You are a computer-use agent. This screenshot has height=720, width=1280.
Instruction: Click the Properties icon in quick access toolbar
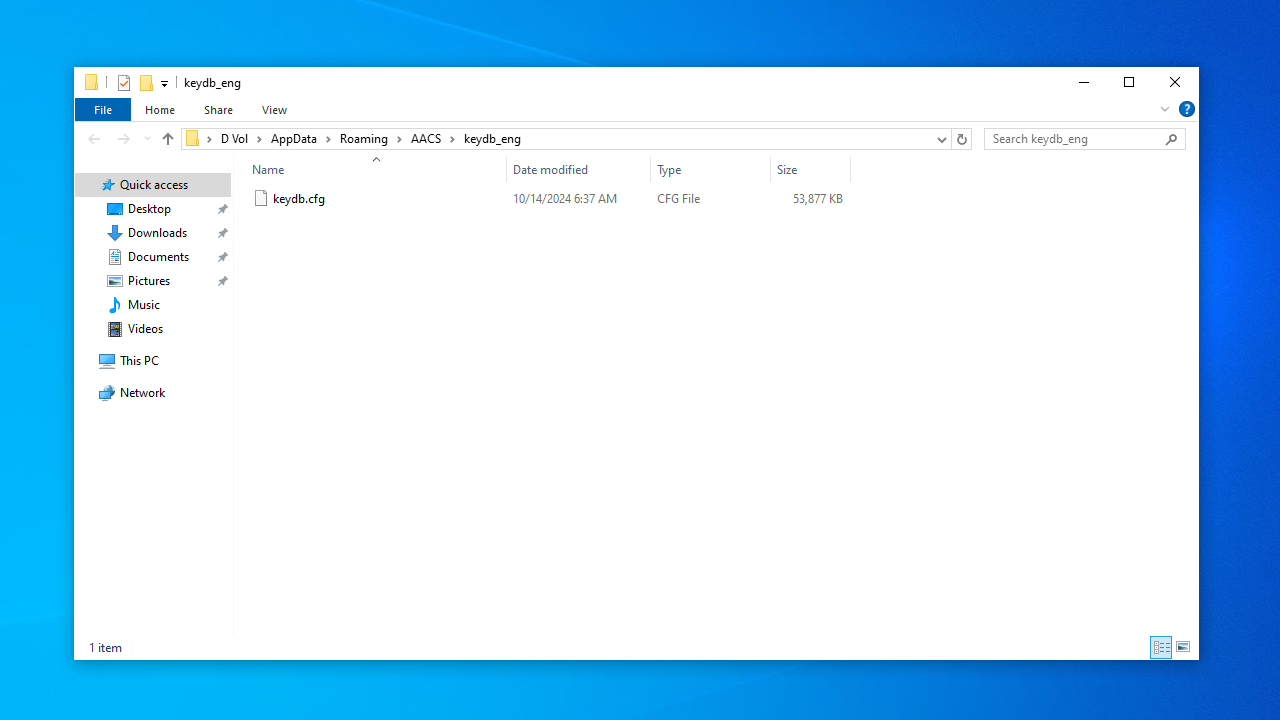pyautogui.click(x=124, y=83)
